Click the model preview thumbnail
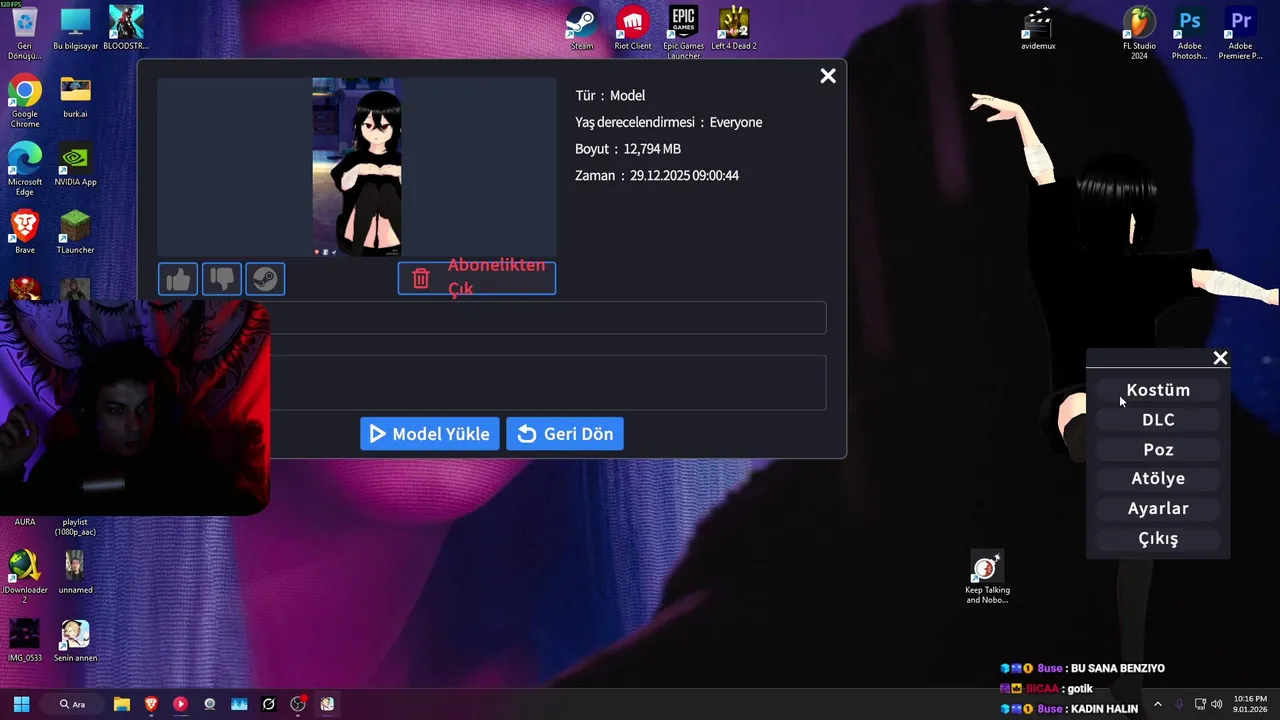Image resolution: width=1280 pixels, height=720 pixels. pos(357,167)
